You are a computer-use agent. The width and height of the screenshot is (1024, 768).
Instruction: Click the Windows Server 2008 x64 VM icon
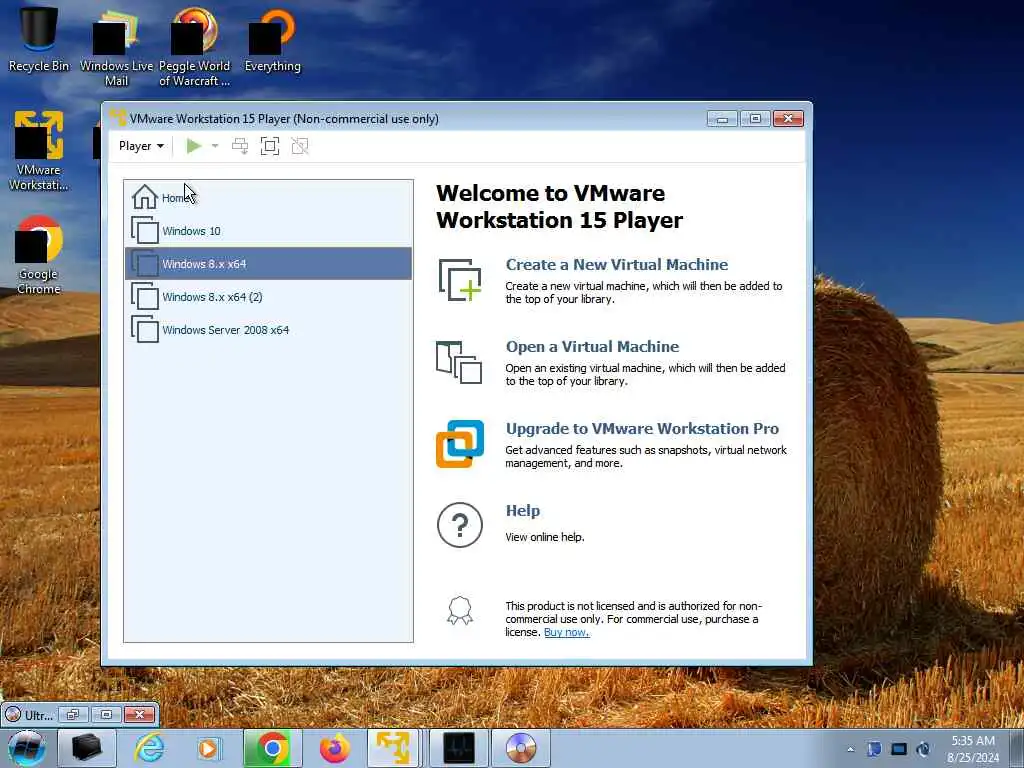tap(145, 329)
